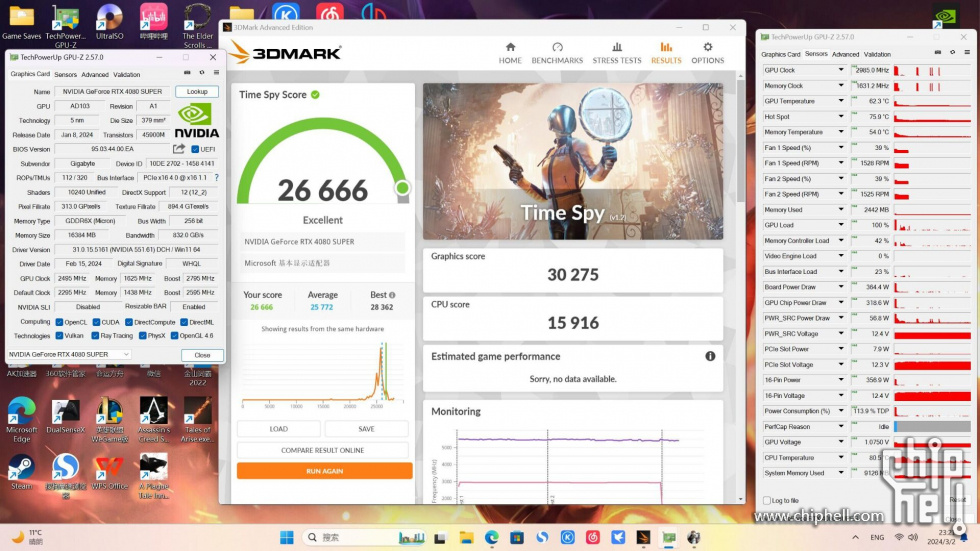980x551 pixels.
Task: Click the 3DMark vertical scrollbar thumb
Action: coord(741,141)
